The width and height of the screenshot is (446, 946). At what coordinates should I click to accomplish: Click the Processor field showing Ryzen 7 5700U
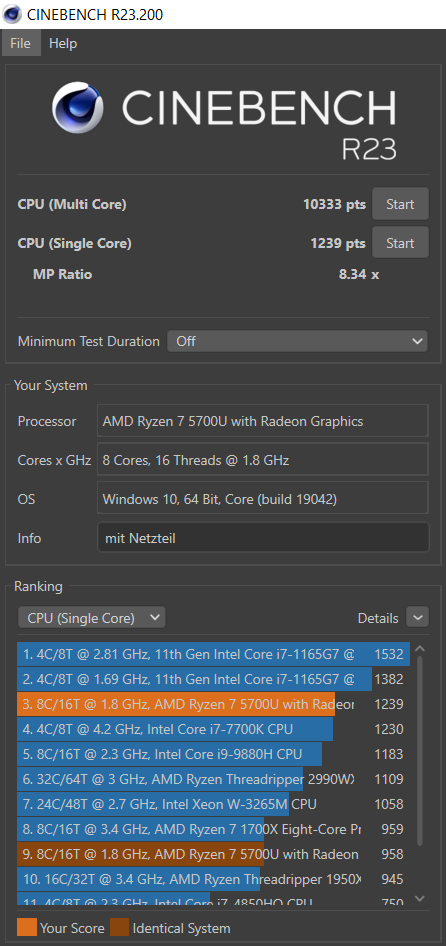point(263,421)
